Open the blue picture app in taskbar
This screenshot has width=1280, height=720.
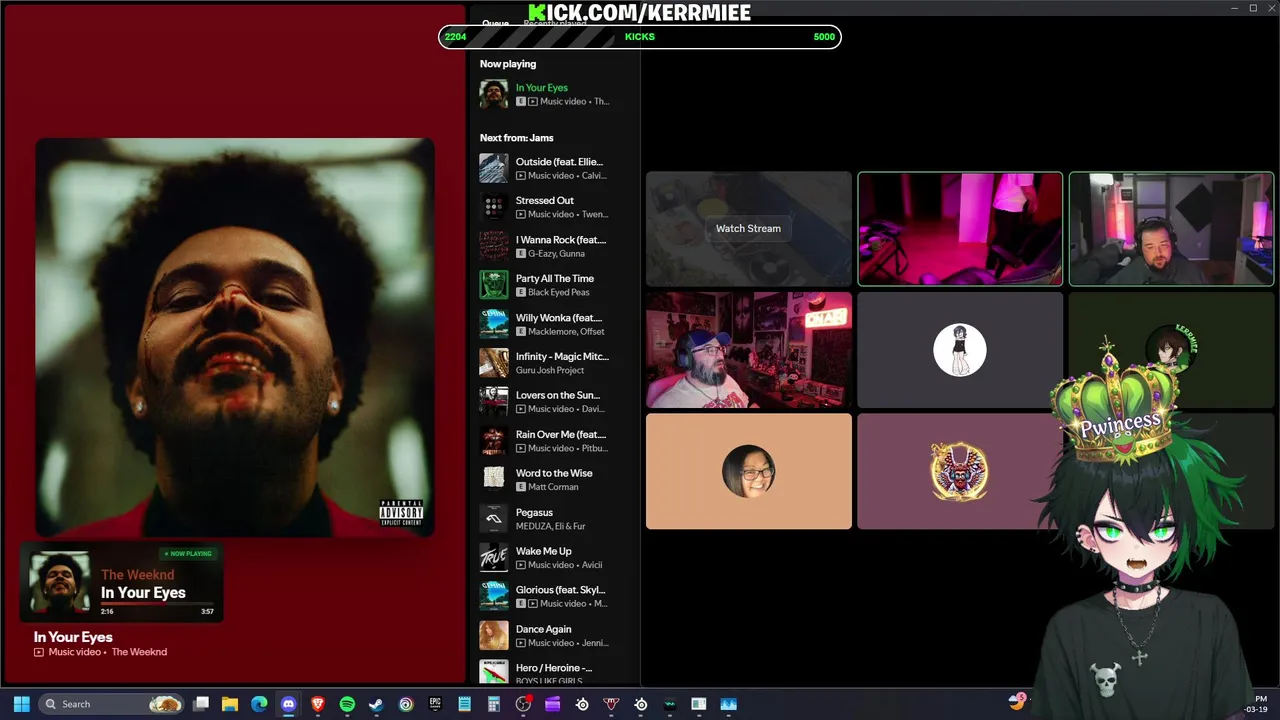pos(728,704)
